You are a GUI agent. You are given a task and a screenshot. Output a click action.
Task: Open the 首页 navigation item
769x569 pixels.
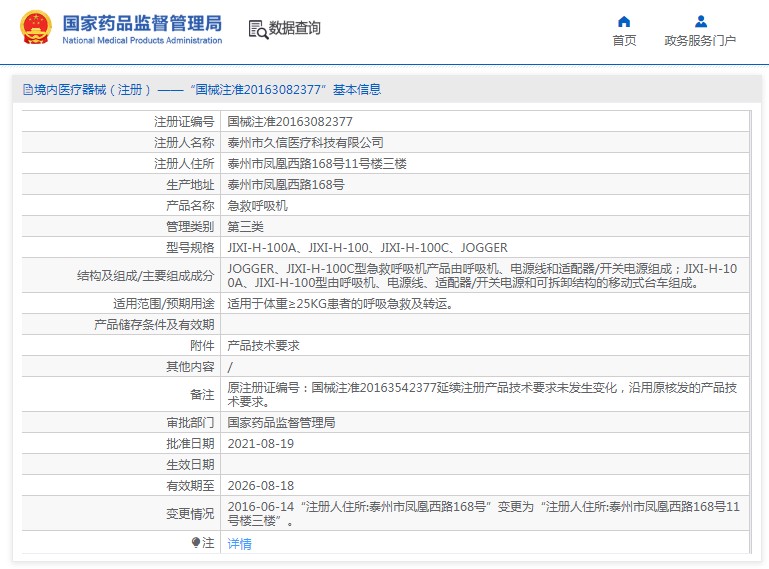(x=624, y=41)
